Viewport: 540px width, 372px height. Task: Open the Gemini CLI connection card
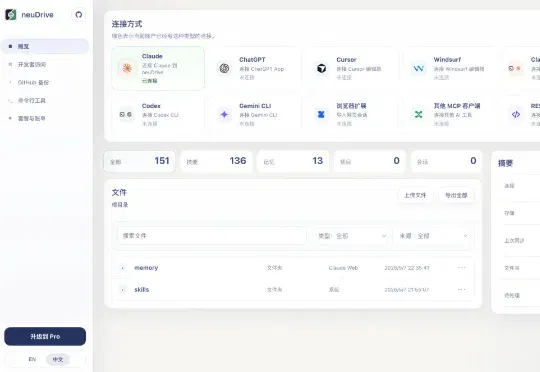click(255, 114)
